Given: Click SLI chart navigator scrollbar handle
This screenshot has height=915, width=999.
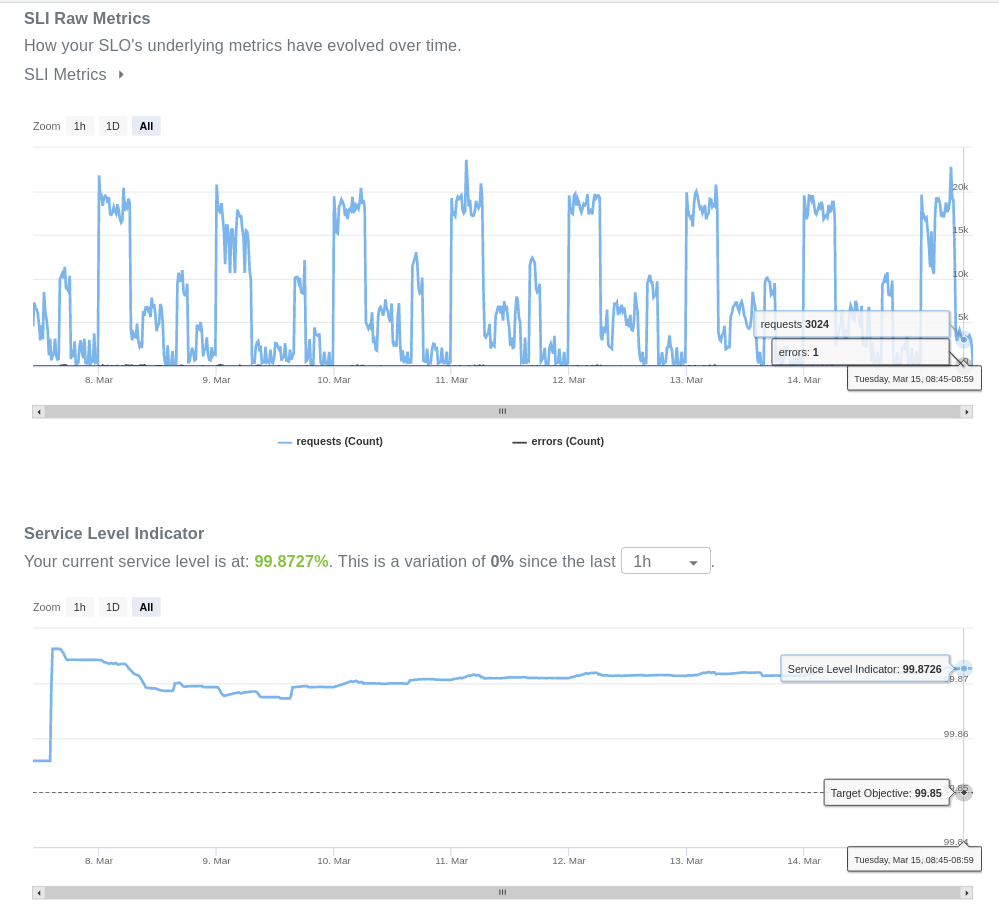Looking at the screenshot, I should [503, 892].
